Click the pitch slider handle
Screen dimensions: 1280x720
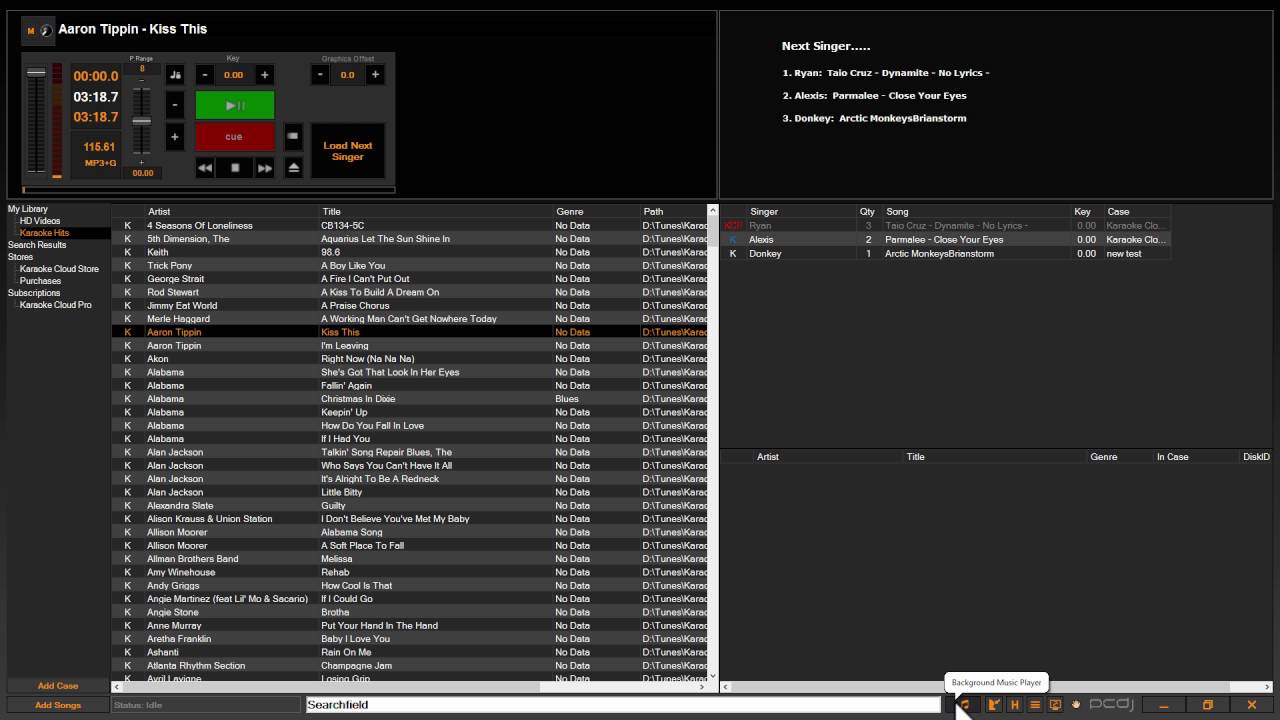point(142,121)
